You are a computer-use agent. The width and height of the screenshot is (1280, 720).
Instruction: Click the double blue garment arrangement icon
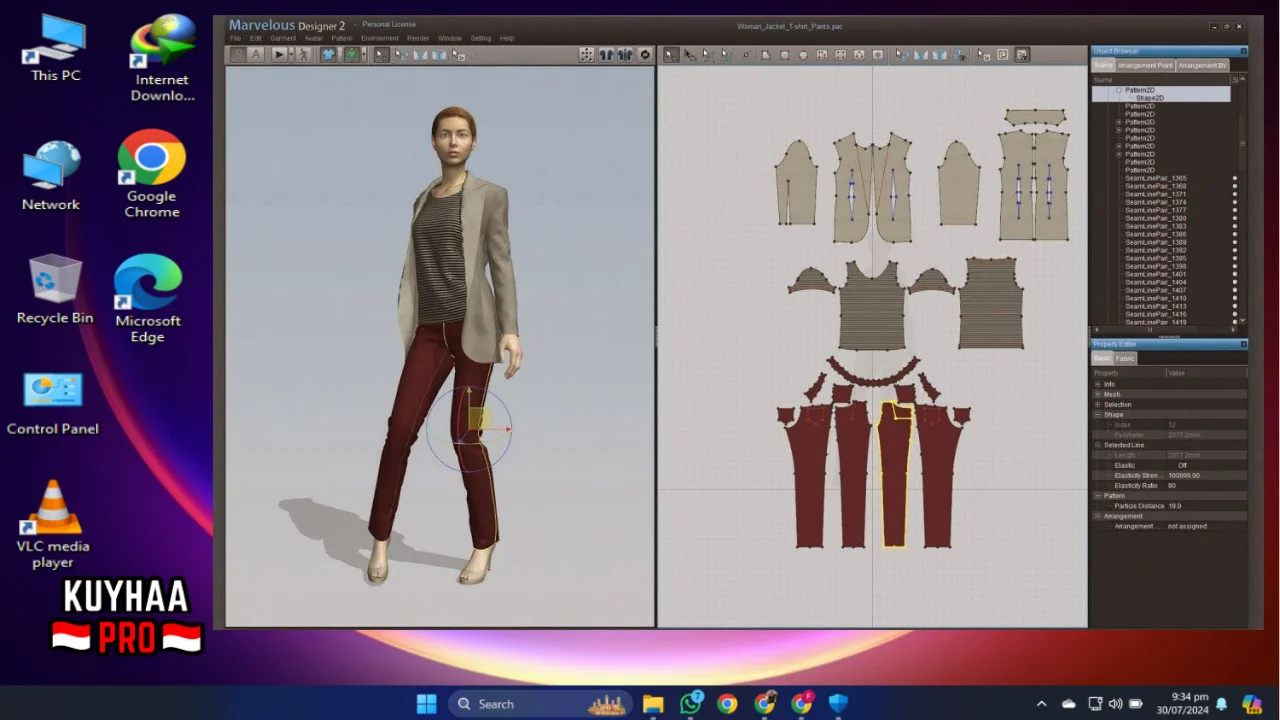625,54
